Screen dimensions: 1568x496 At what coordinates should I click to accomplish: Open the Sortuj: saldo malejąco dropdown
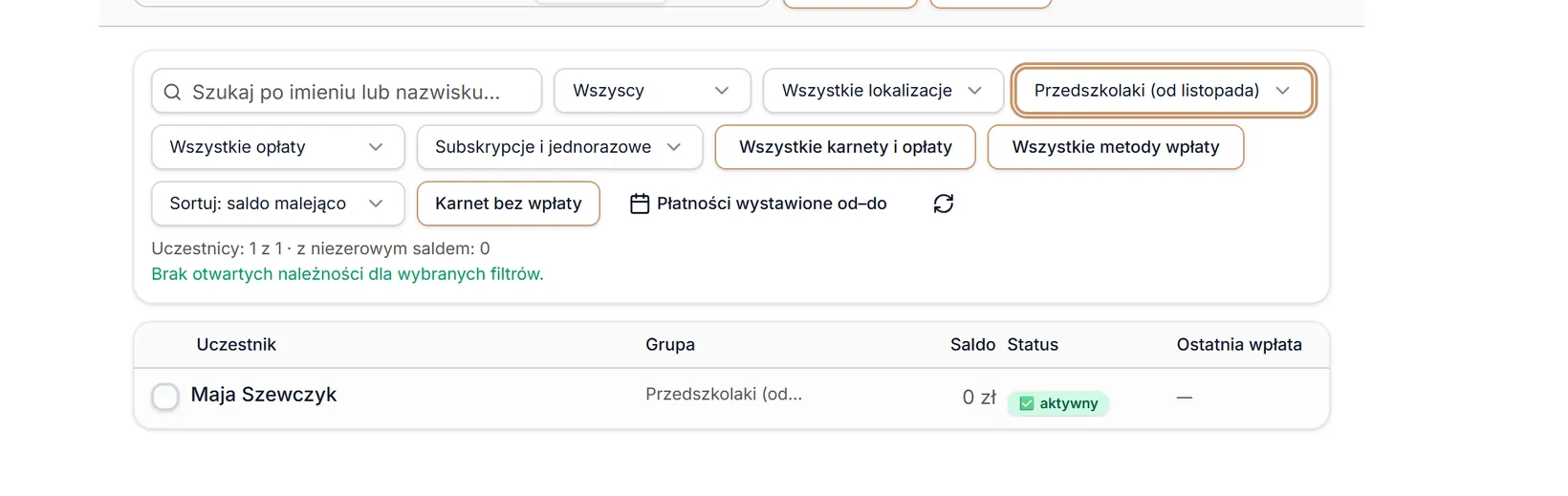point(278,204)
